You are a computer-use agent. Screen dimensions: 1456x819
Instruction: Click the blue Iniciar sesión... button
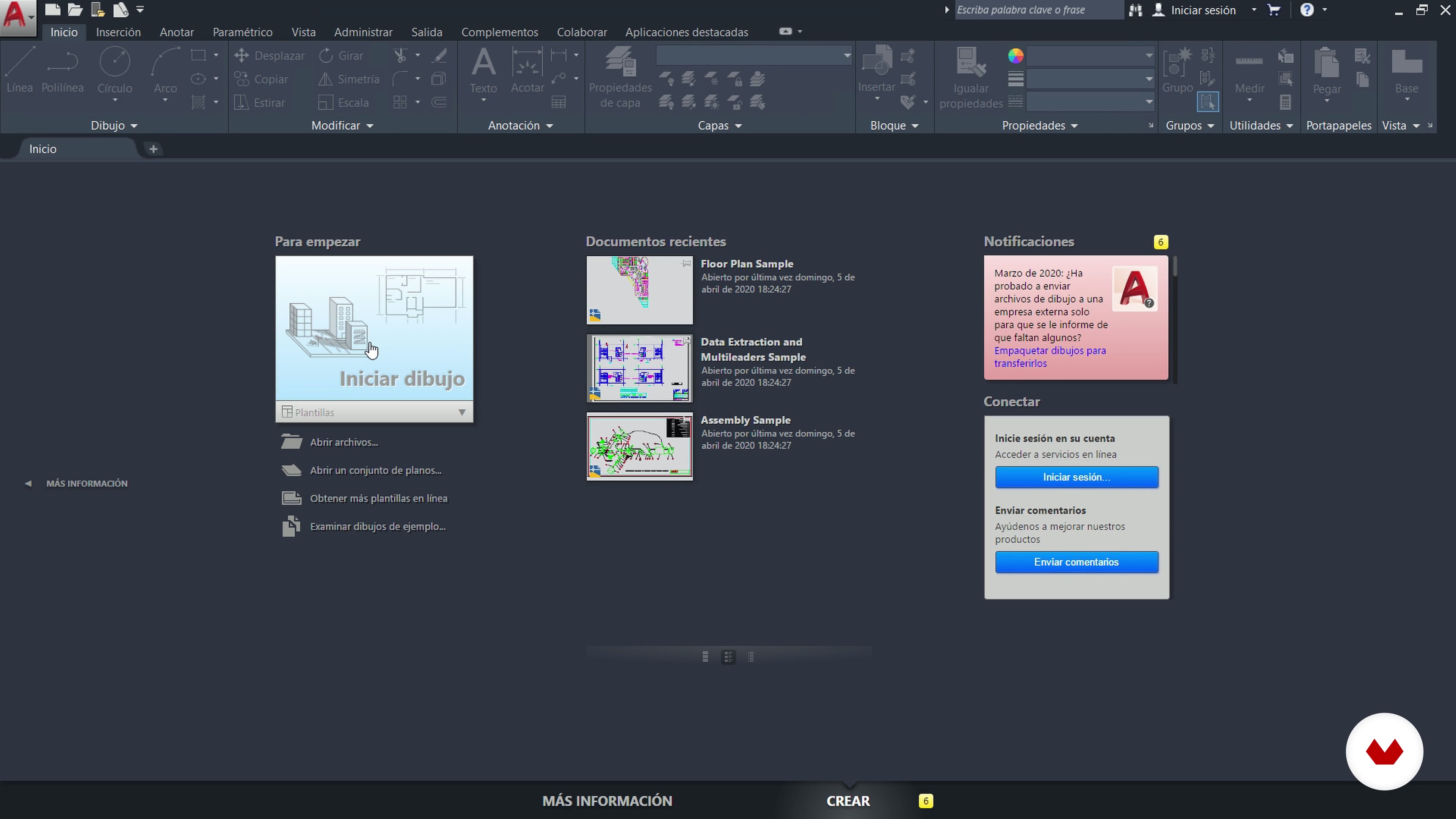coord(1076,477)
